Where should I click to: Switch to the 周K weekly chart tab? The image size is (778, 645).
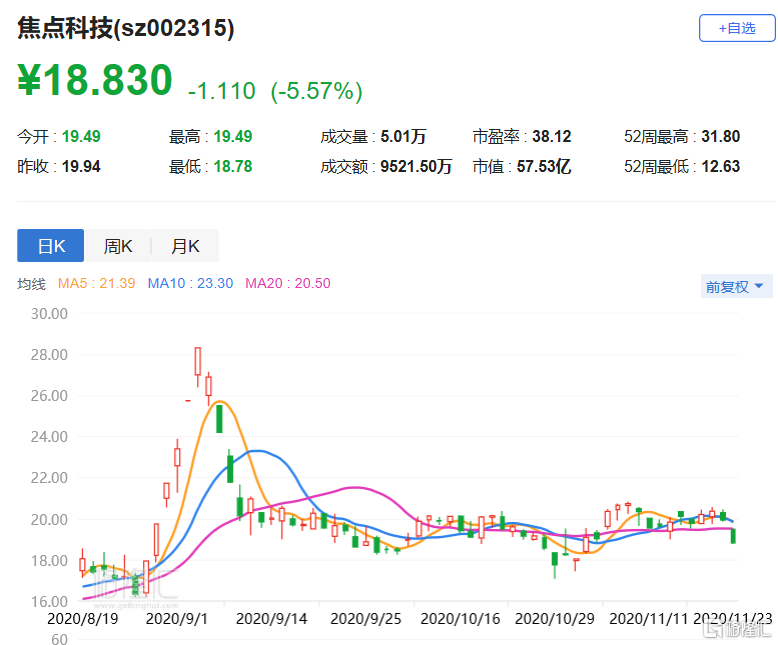118,246
